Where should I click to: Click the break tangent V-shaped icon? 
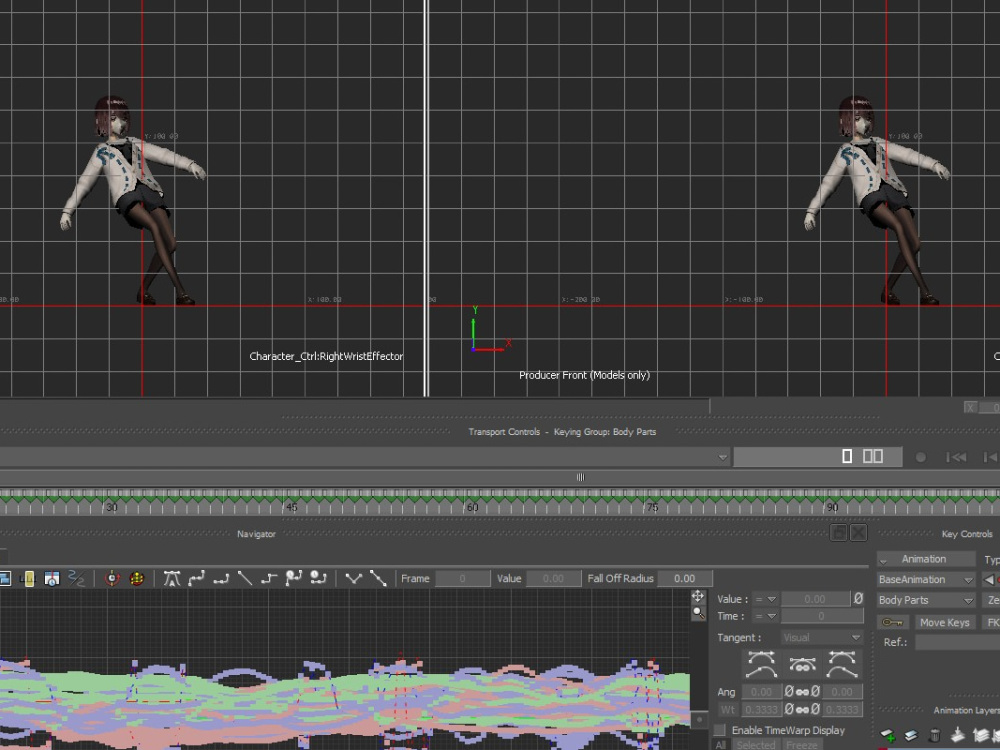click(x=353, y=578)
